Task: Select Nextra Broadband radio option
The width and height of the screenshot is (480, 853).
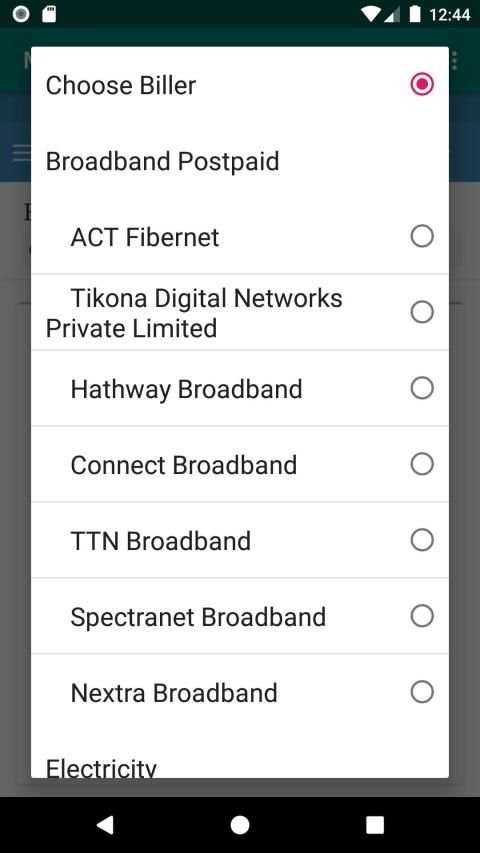Action: [x=422, y=692]
